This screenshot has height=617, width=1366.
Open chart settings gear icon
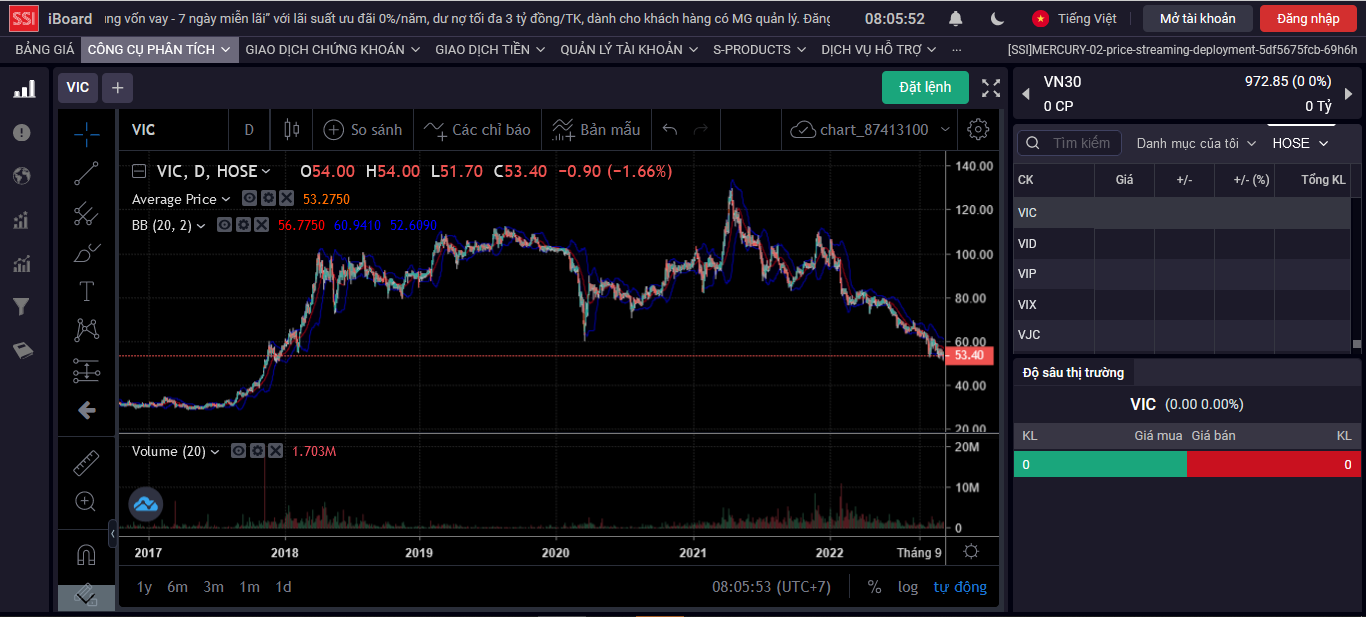tap(979, 129)
